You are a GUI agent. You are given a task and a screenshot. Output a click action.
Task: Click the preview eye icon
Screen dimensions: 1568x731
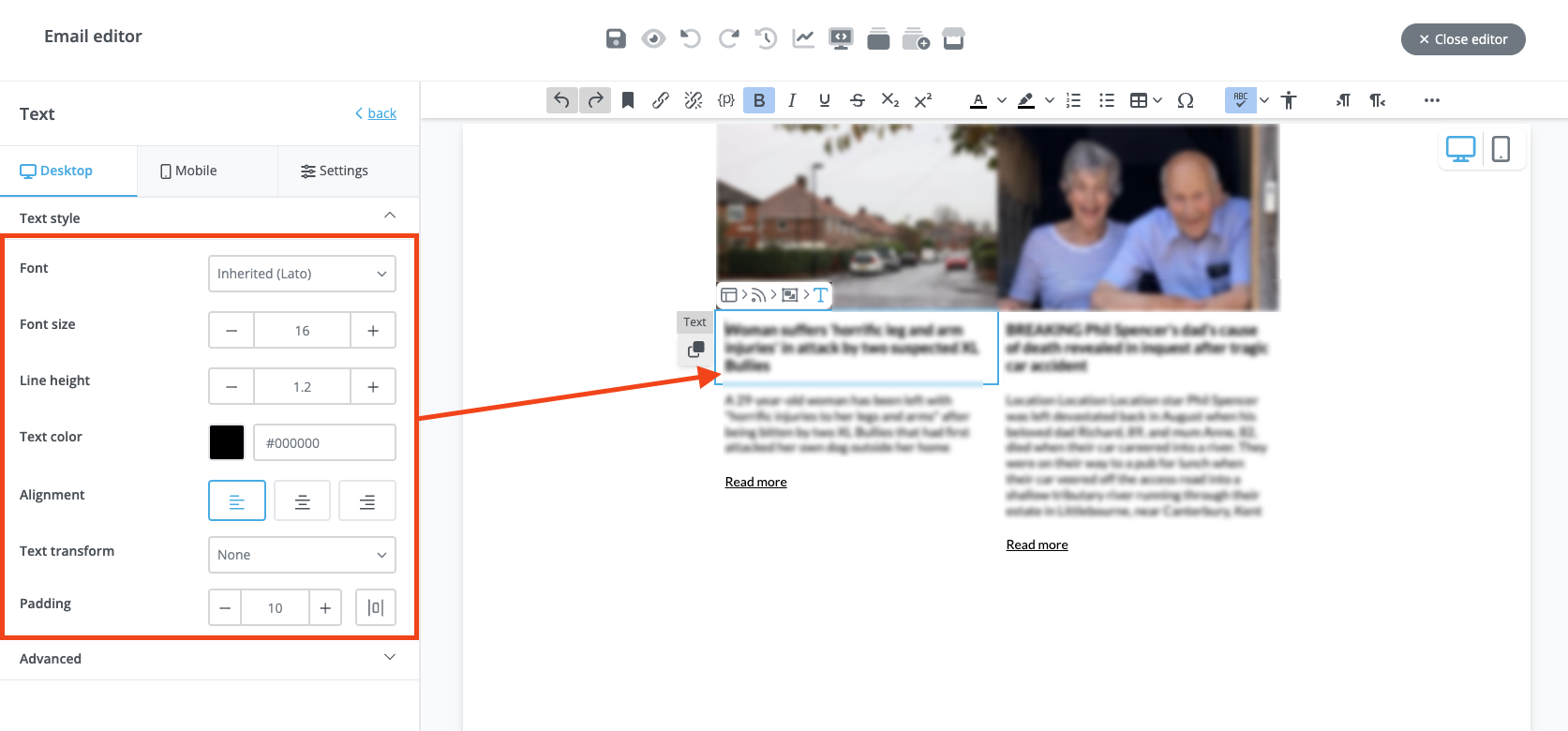point(653,38)
